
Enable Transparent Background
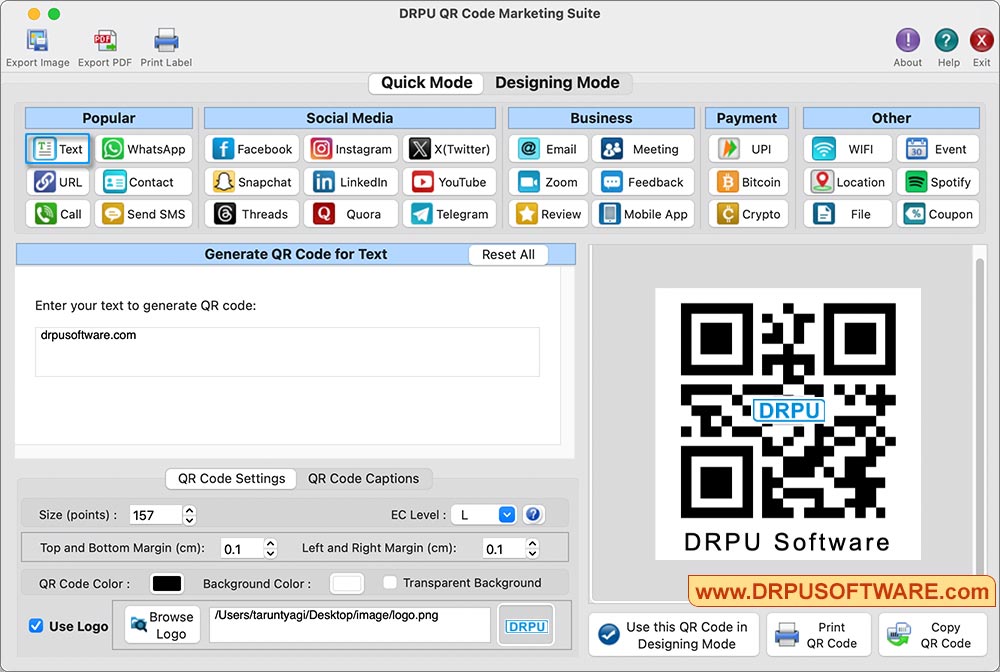(x=390, y=583)
